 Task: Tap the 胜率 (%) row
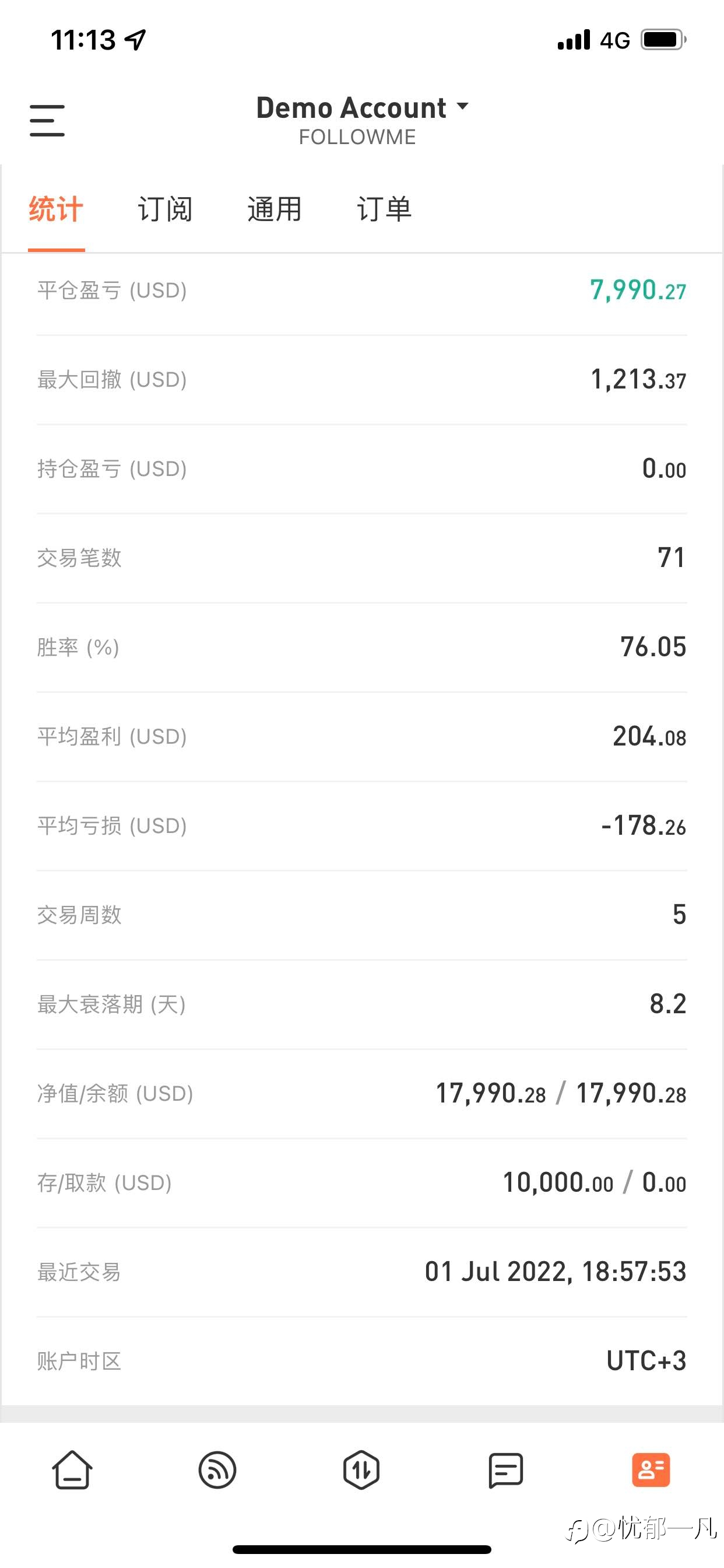362,647
